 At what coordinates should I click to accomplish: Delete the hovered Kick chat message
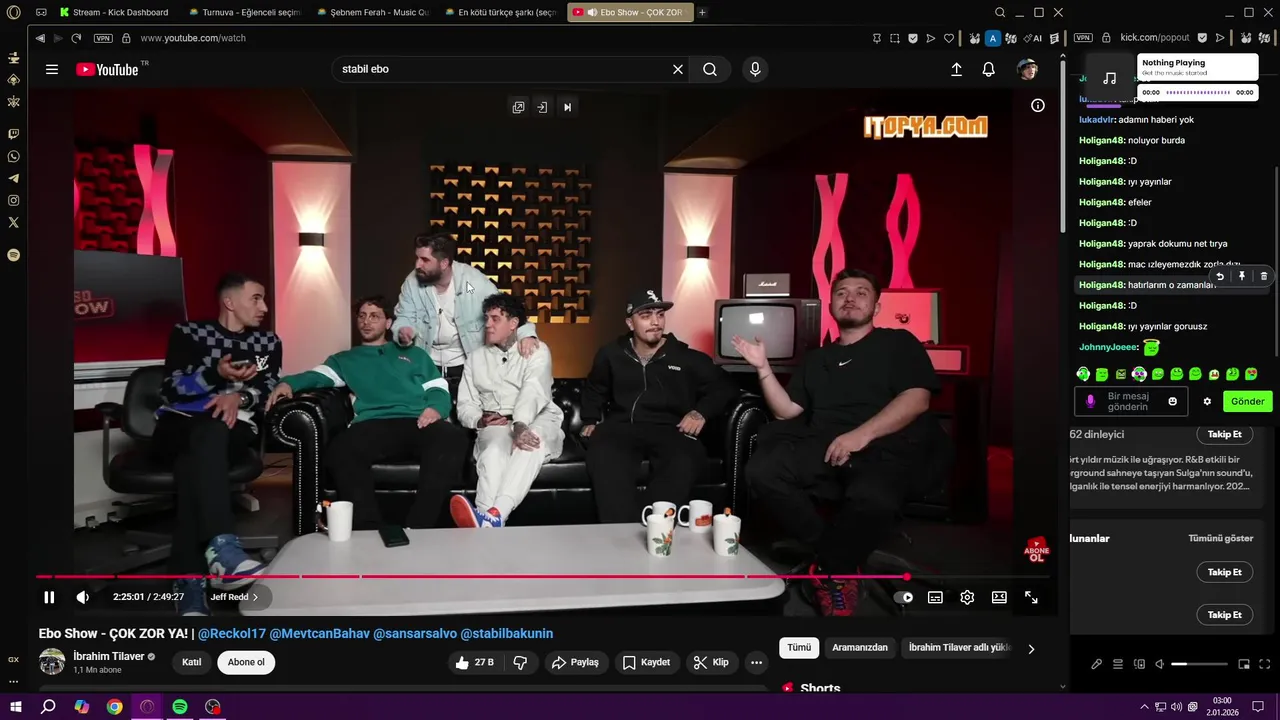tap(1264, 276)
